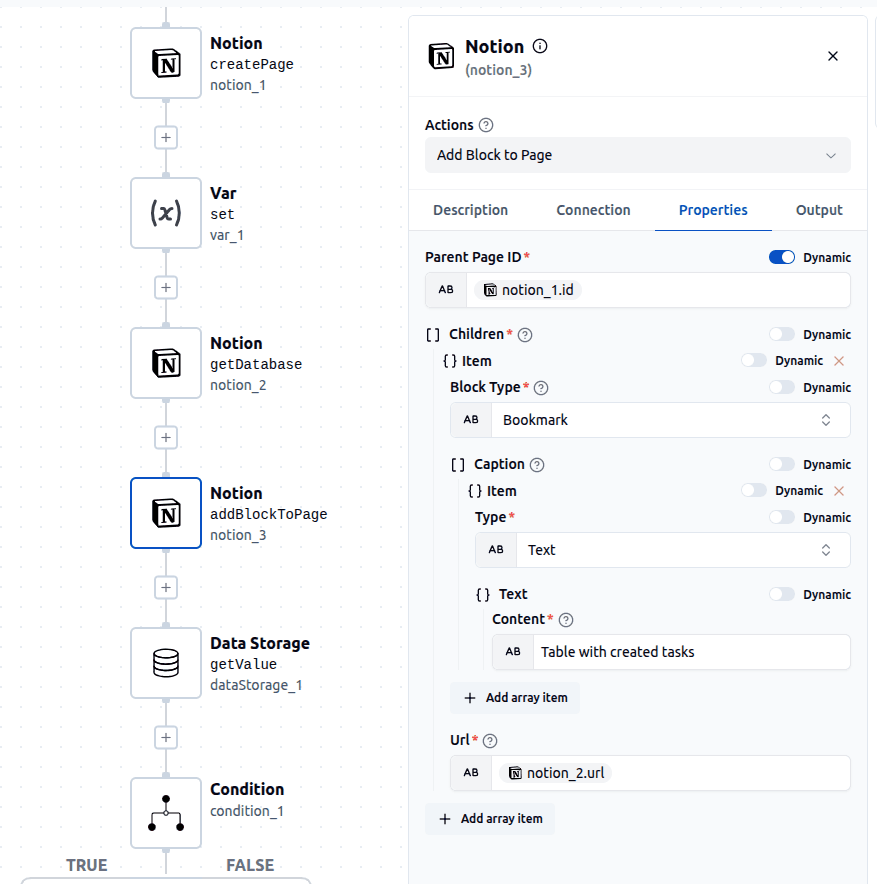877x884 pixels.
Task: Switch to the Properties tab
Action: tap(713, 210)
